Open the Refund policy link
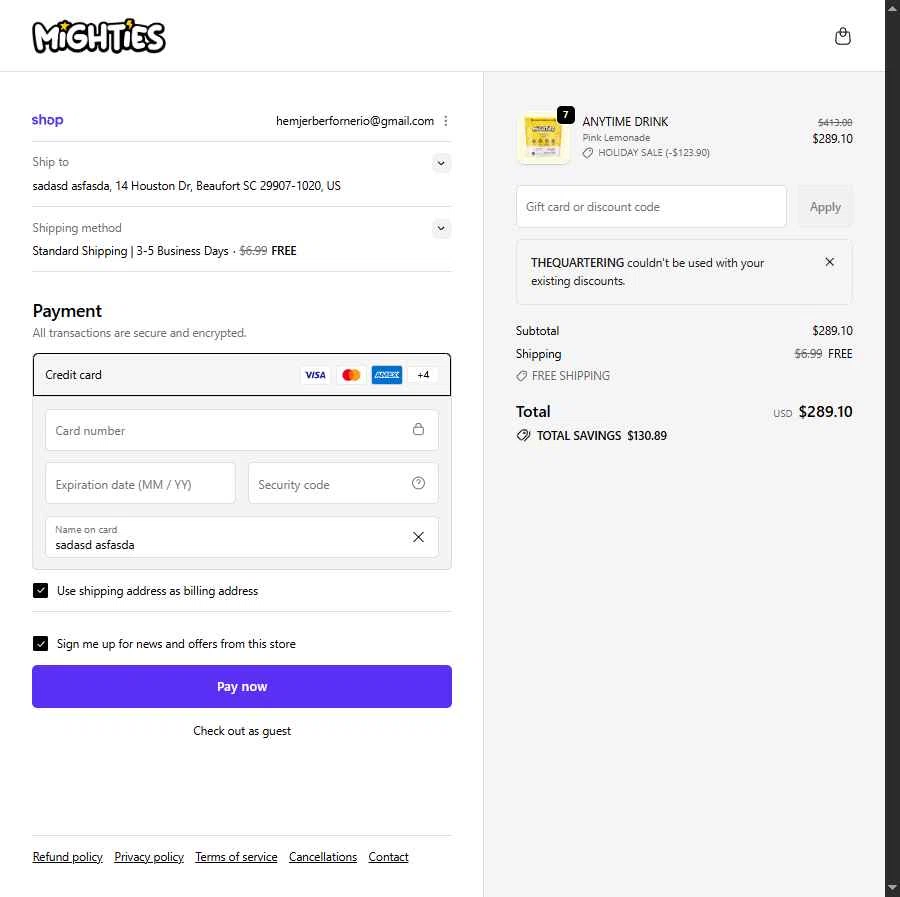Viewport: 900px width, 897px height. 68,857
